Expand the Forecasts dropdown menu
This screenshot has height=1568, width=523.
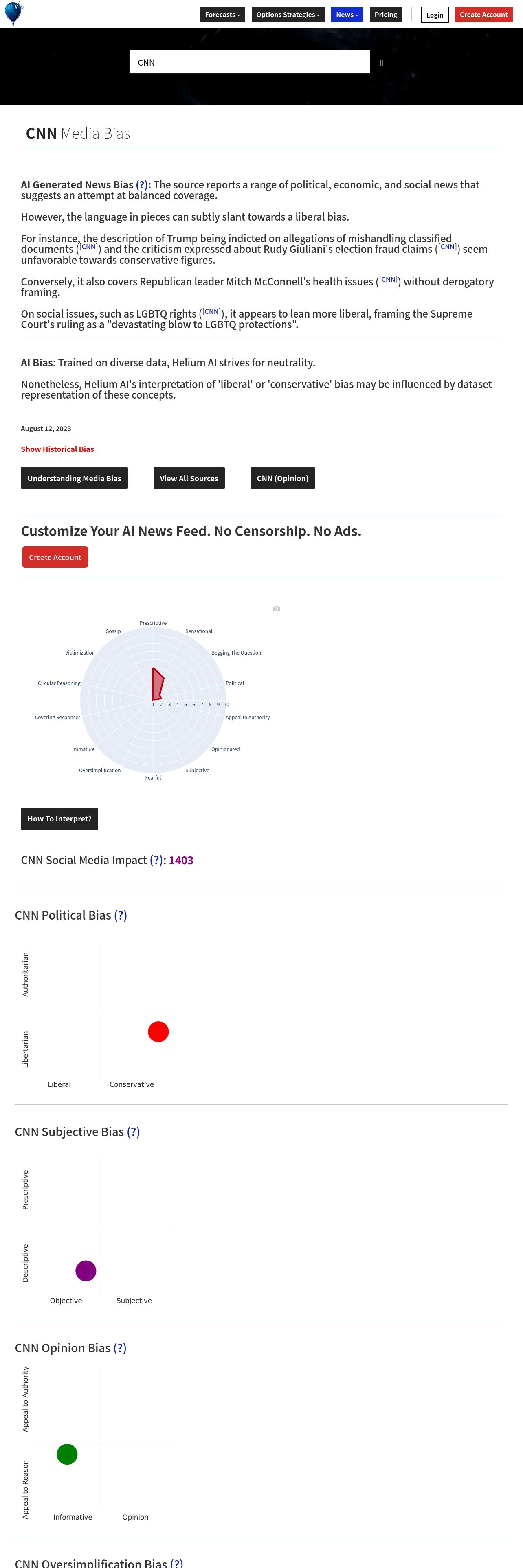pos(222,15)
